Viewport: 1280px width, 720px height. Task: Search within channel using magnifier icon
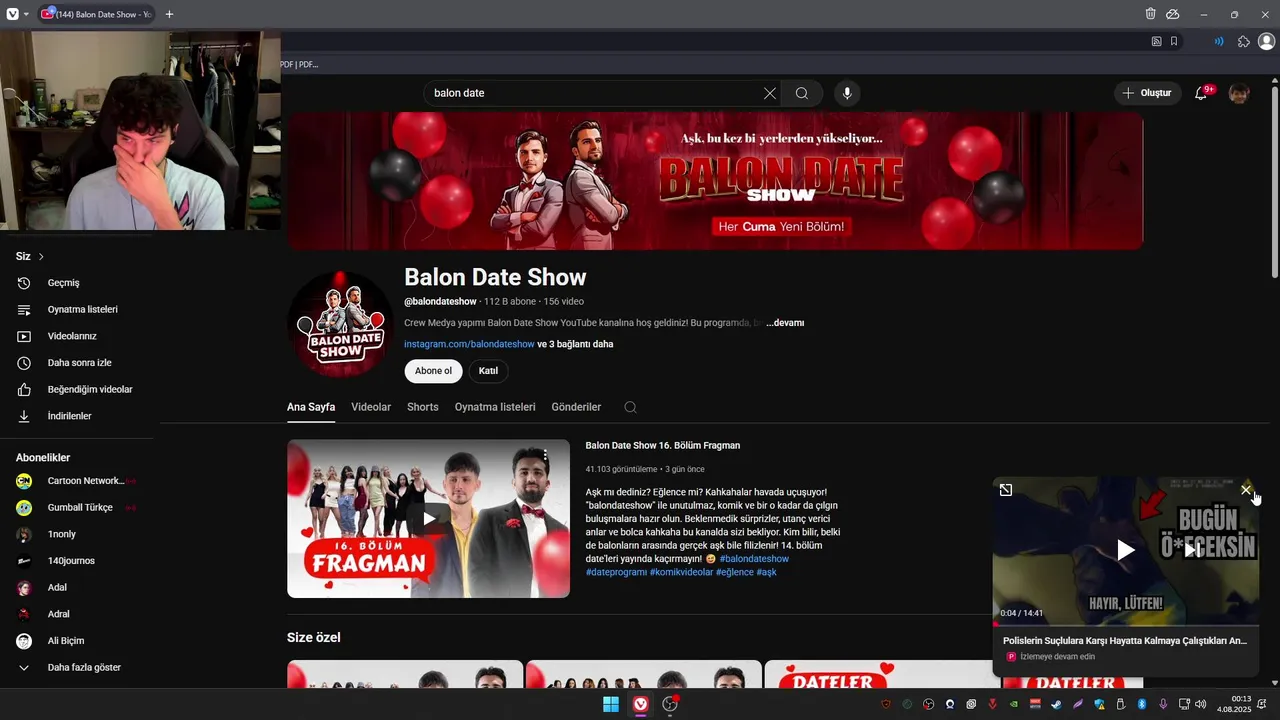[x=630, y=407]
